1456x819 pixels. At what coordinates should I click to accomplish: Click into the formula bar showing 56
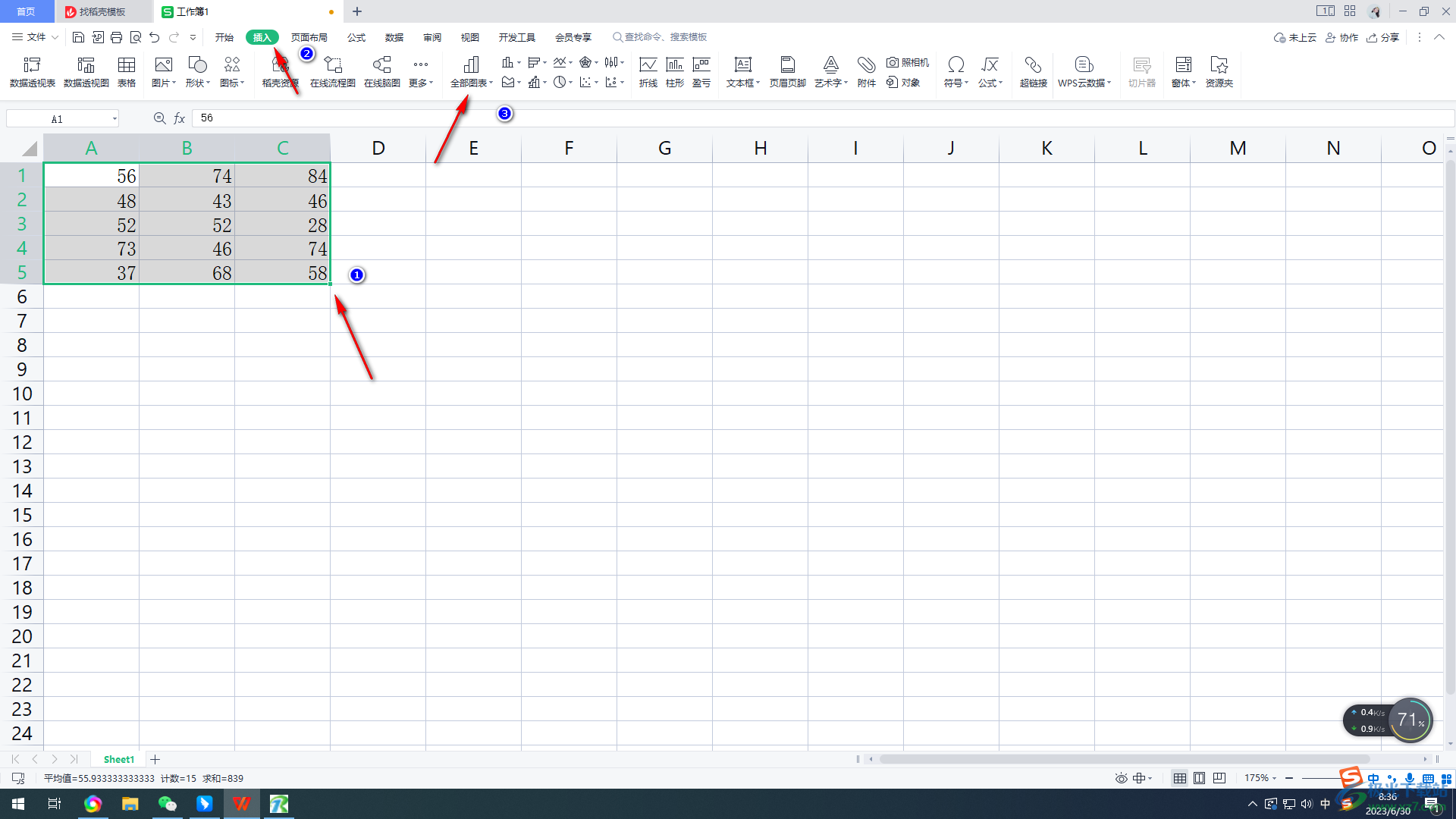tap(822, 118)
